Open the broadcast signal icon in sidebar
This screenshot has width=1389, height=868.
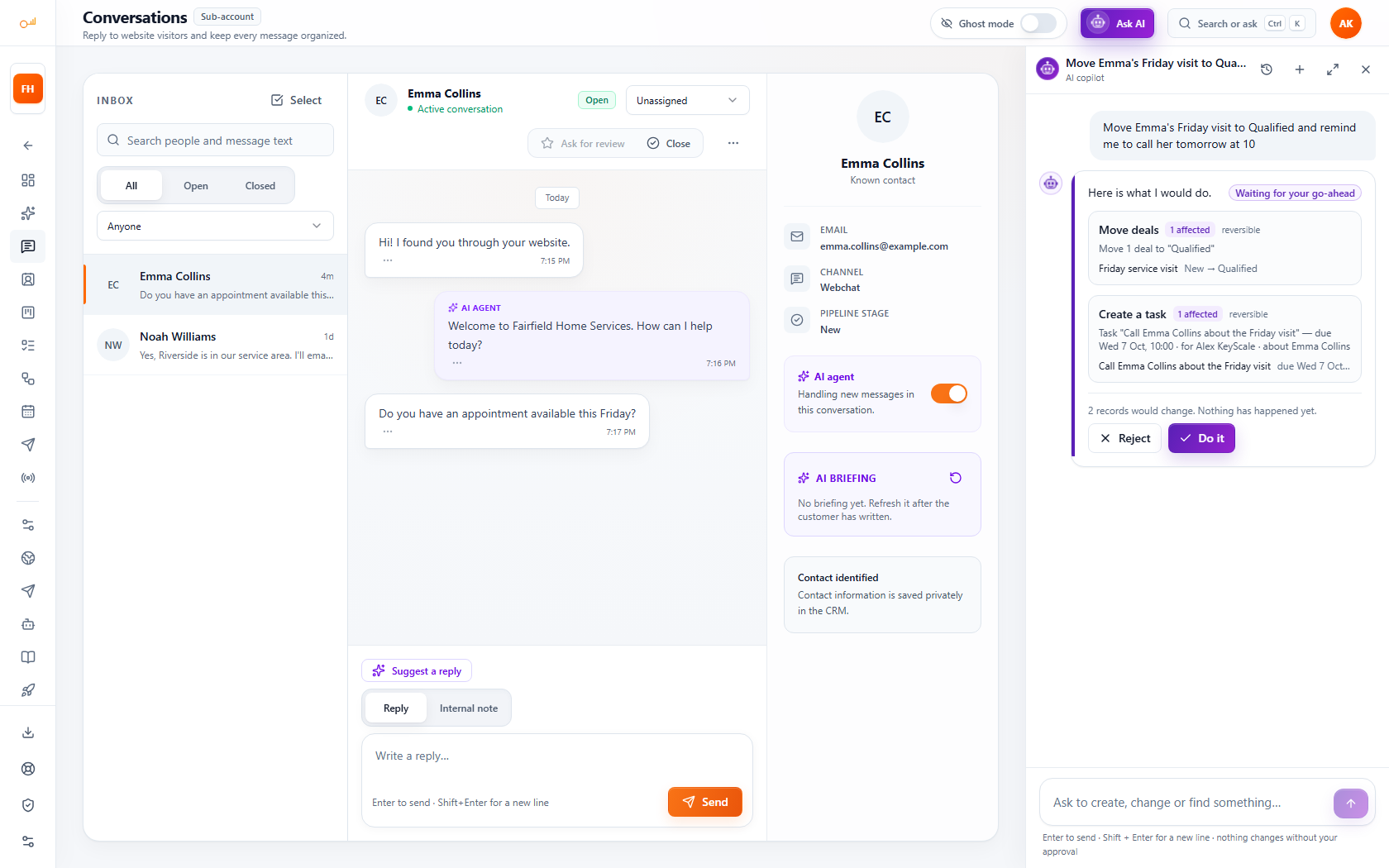(x=28, y=478)
